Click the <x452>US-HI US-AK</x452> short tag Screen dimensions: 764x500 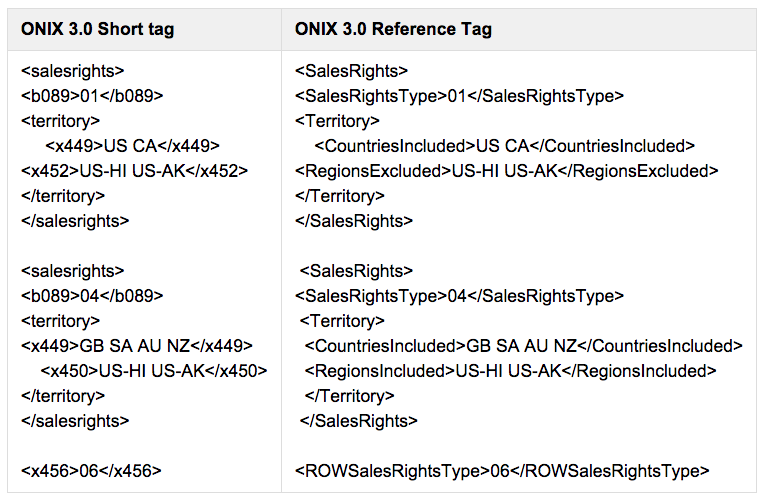click(x=134, y=171)
